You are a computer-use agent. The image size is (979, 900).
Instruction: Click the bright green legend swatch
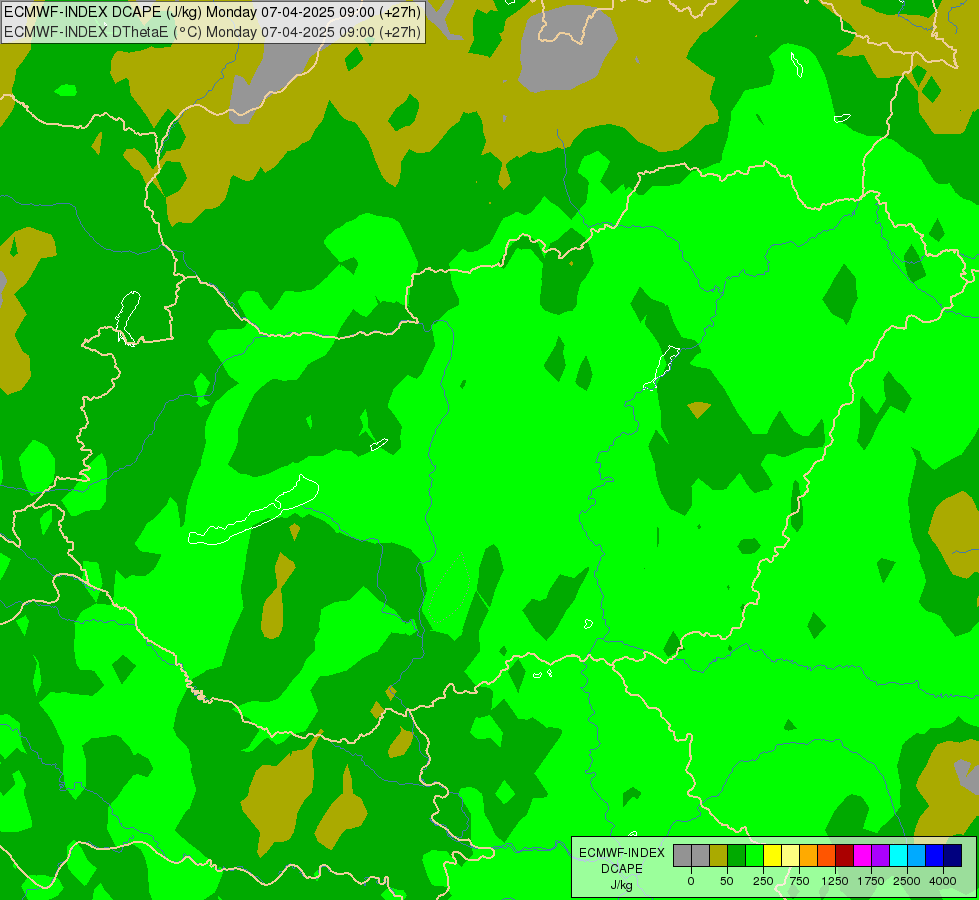(755, 856)
